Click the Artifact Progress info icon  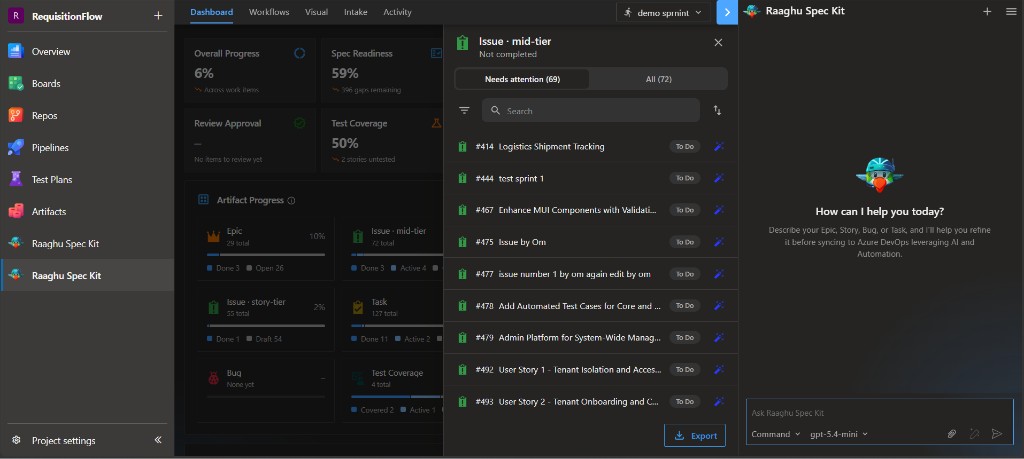coord(291,200)
